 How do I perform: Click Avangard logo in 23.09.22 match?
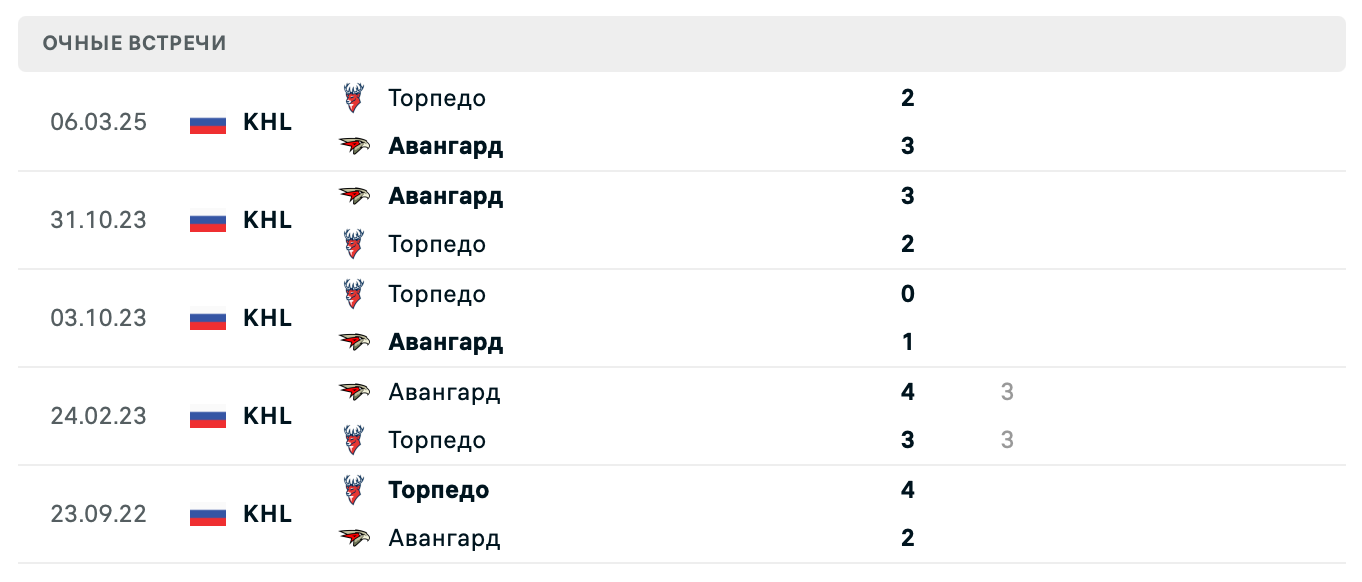[353, 538]
